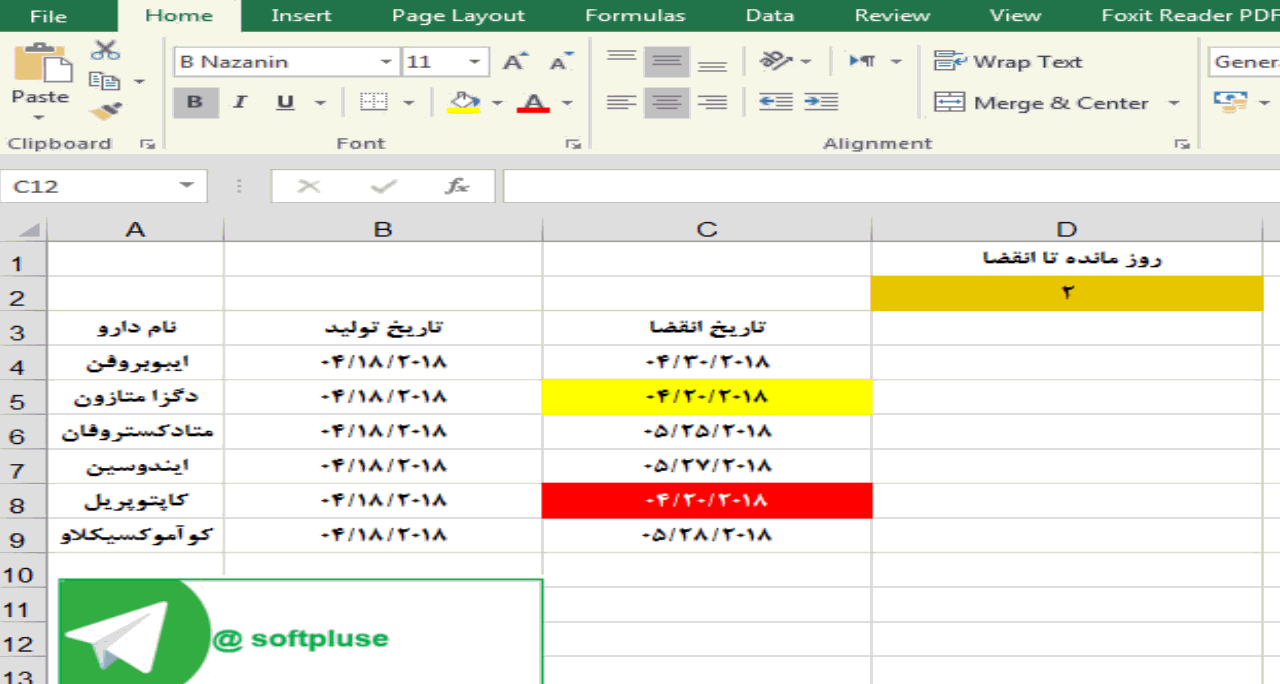
Task: Set Middle Align vertical alignment
Action: (x=666, y=61)
